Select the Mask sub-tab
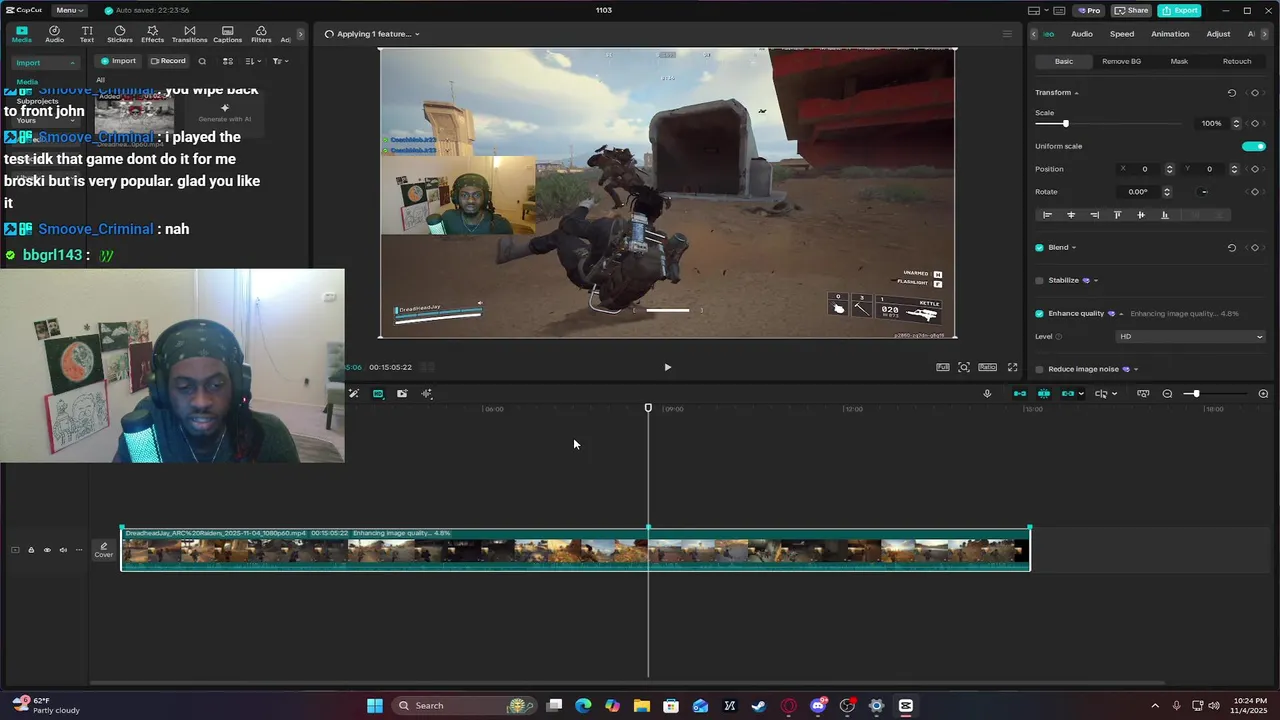This screenshot has height=720, width=1280. coord(1179,61)
